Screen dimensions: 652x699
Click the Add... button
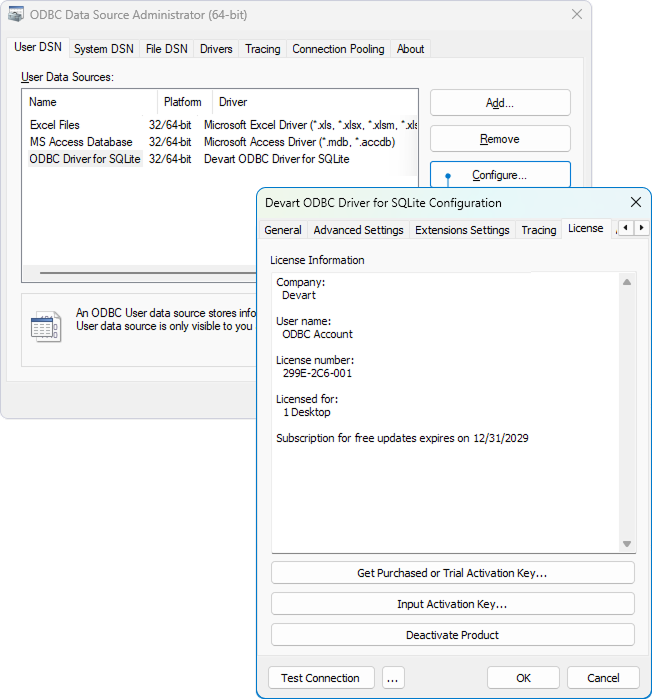click(500, 103)
